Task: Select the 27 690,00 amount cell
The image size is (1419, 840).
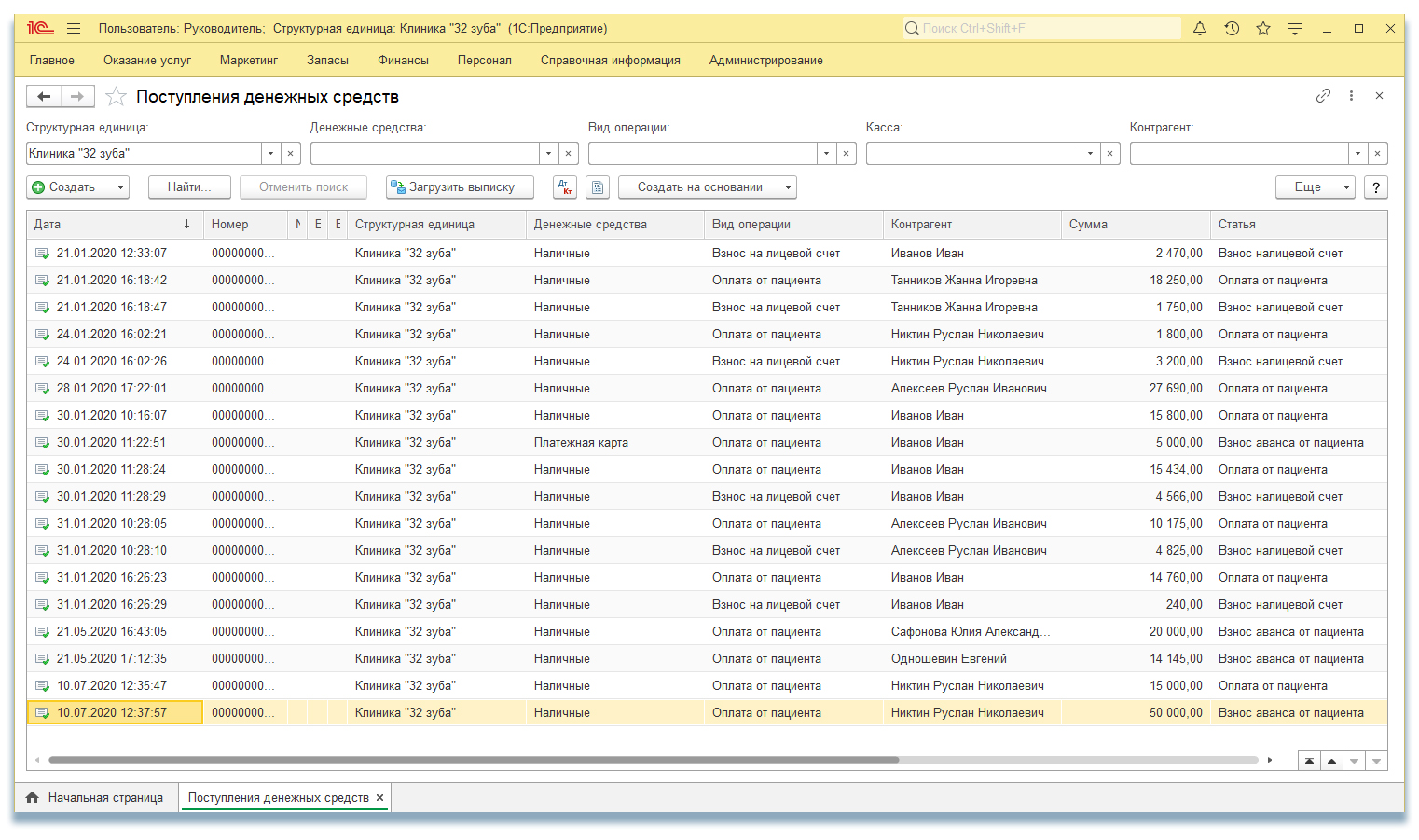Action: 1136,389
